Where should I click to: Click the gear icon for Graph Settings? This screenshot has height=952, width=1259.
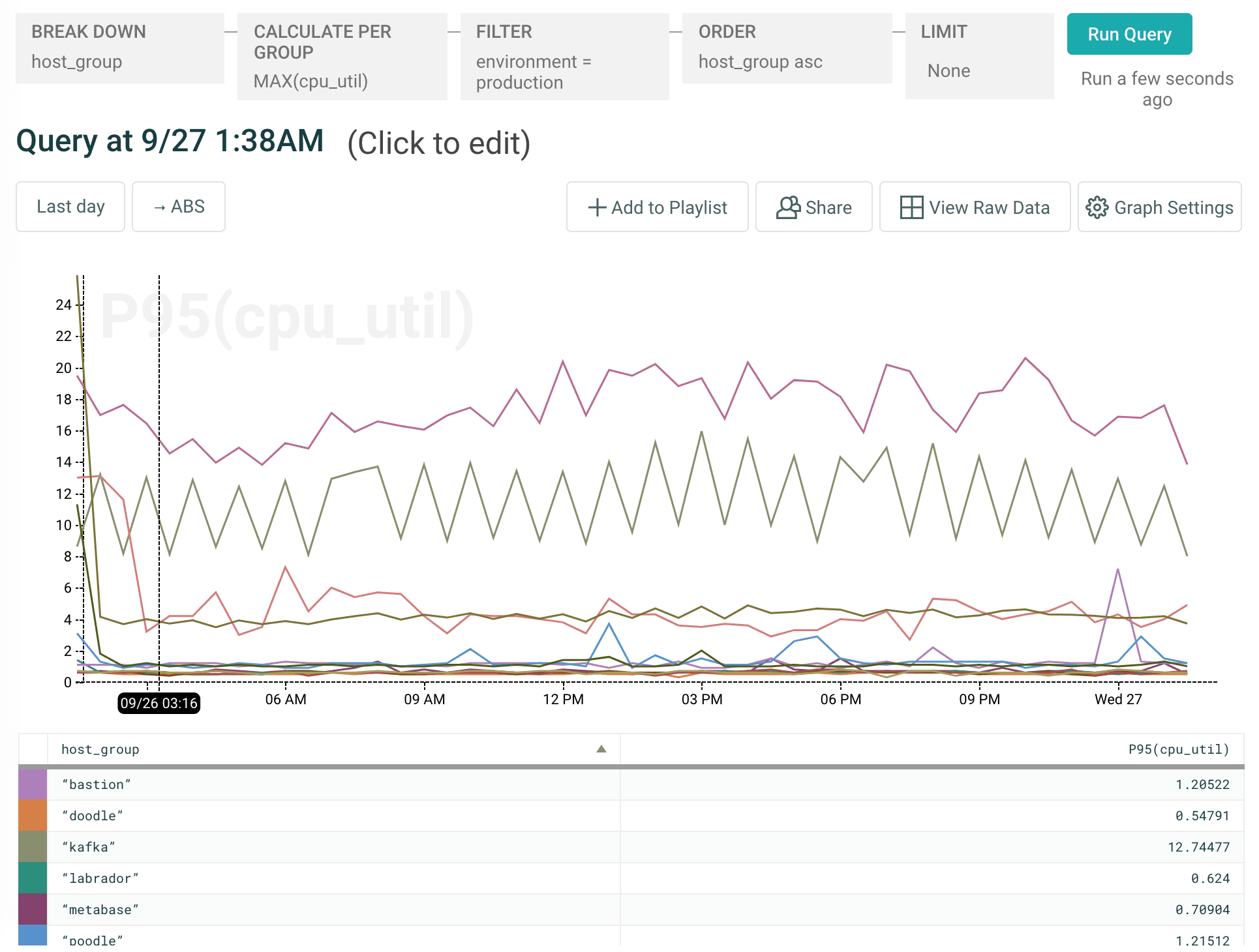pos(1097,207)
